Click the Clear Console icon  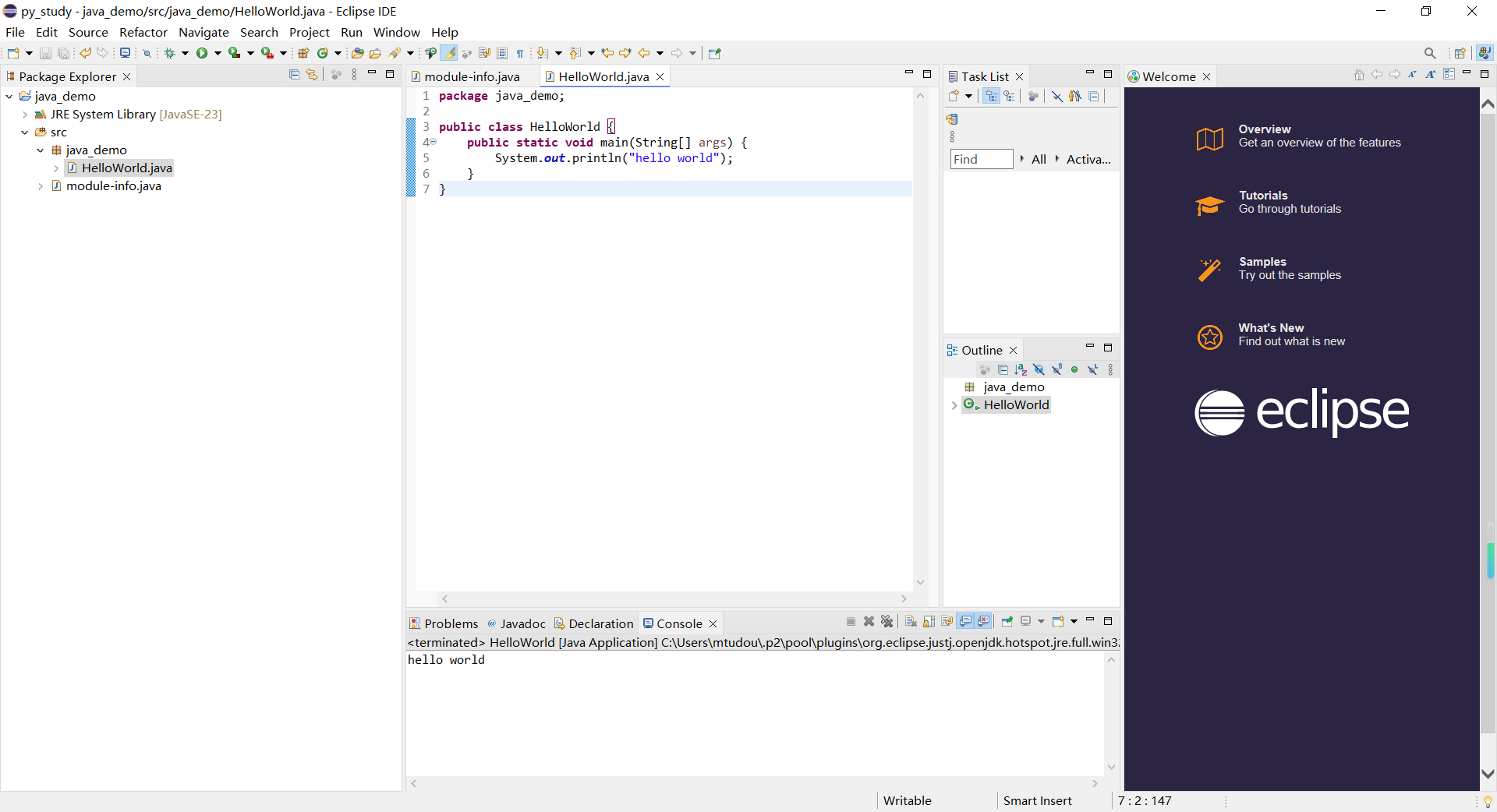pos(911,621)
